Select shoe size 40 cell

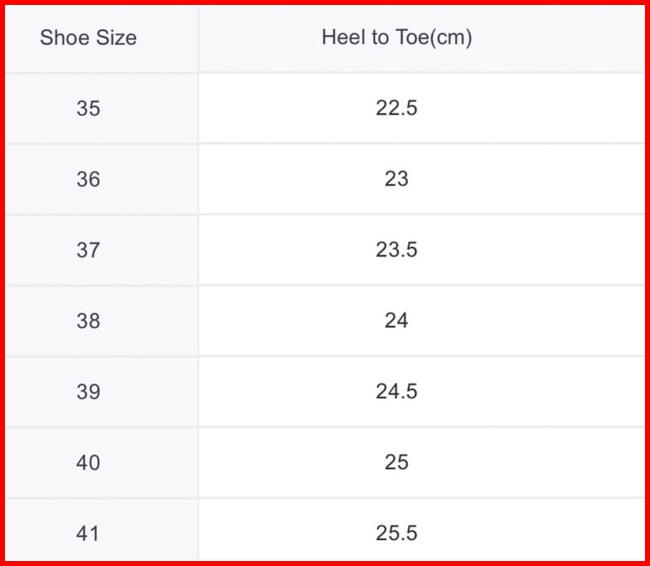pyautogui.click(x=88, y=463)
